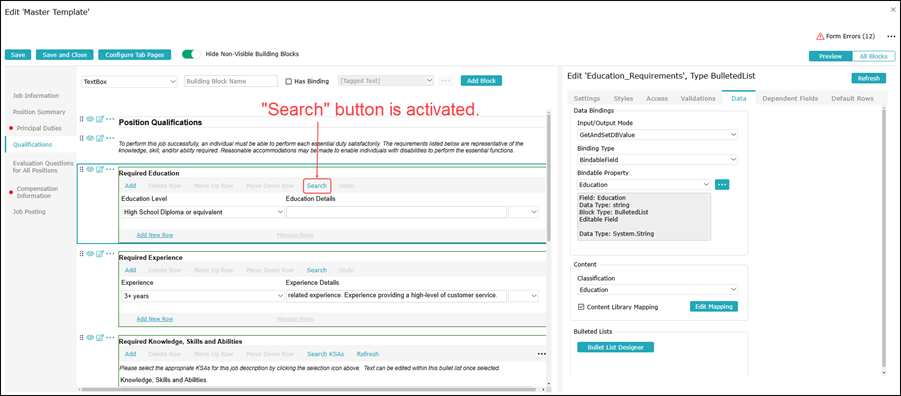Open the Binding Type dropdown
Screen dimensions: 901x396
click(657, 159)
